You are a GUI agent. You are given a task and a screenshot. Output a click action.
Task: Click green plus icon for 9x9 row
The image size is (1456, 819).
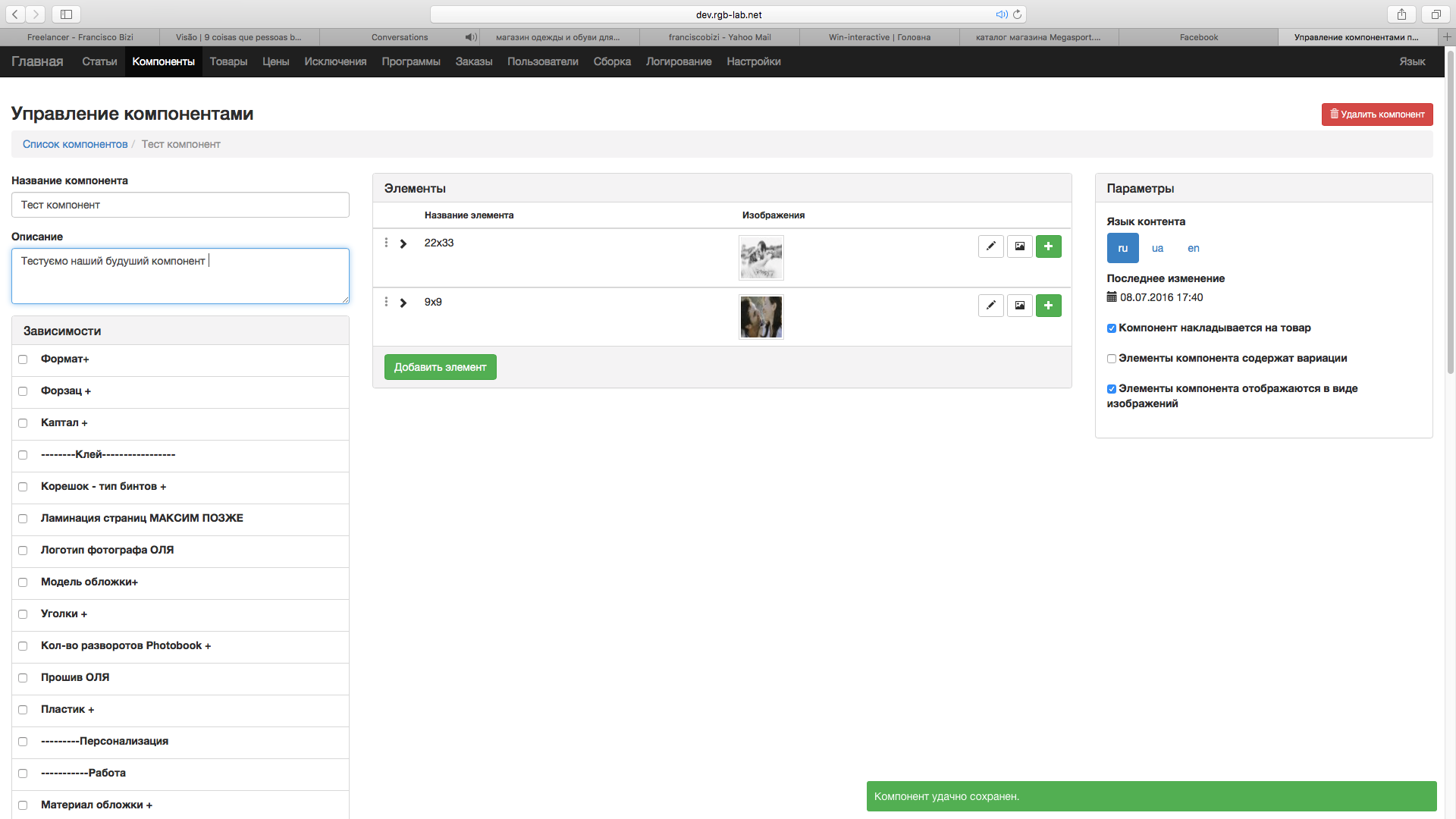click(1048, 306)
